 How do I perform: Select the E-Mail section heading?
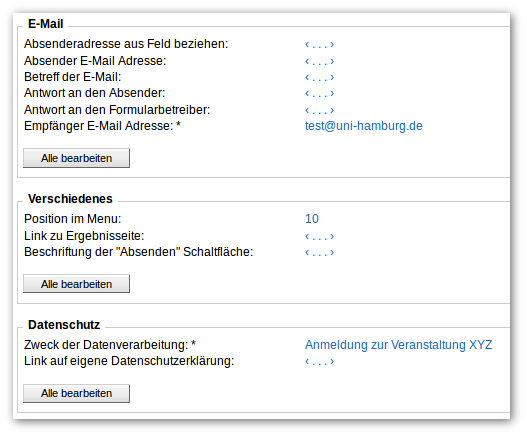tap(46, 24)
